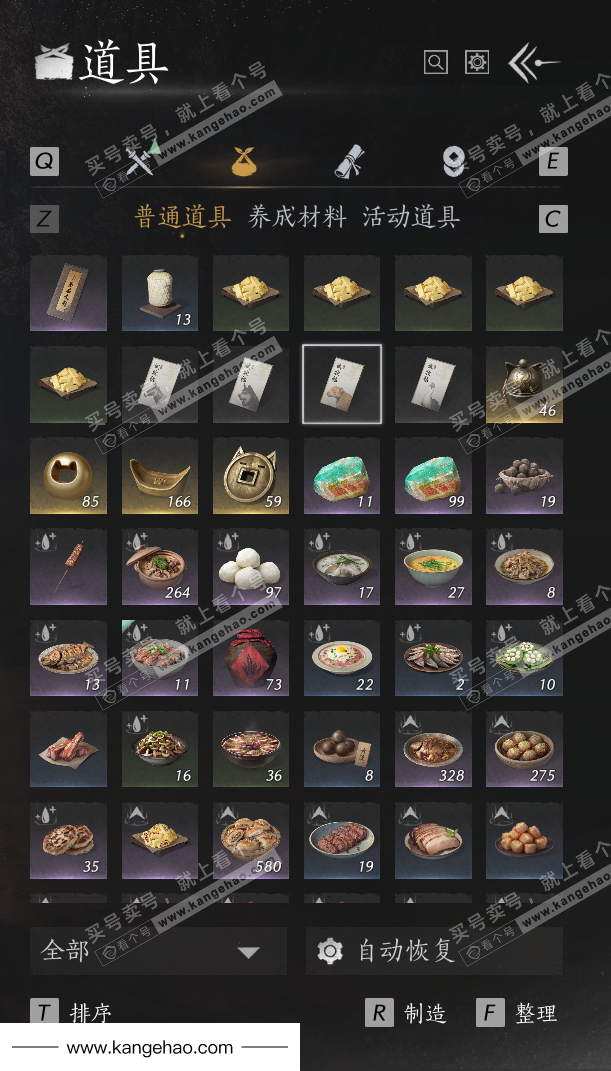Open settings gear next to search

(477, 62)
